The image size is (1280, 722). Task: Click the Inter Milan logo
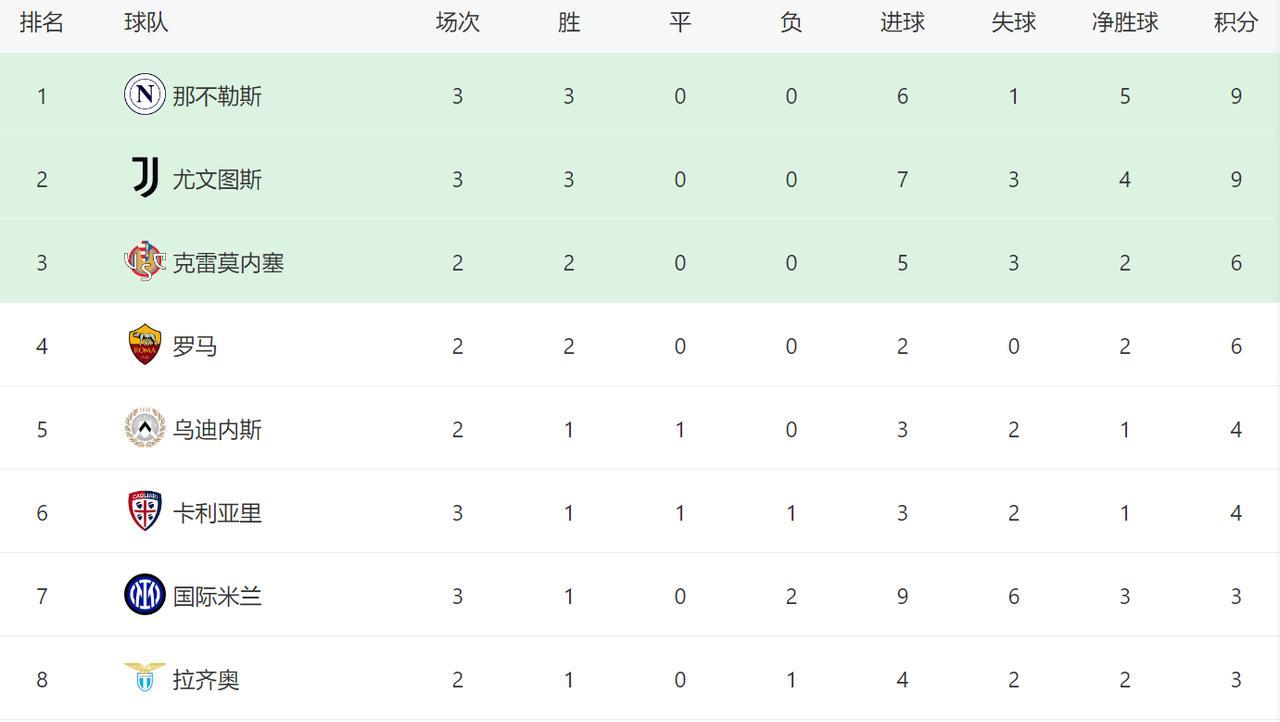145,595
